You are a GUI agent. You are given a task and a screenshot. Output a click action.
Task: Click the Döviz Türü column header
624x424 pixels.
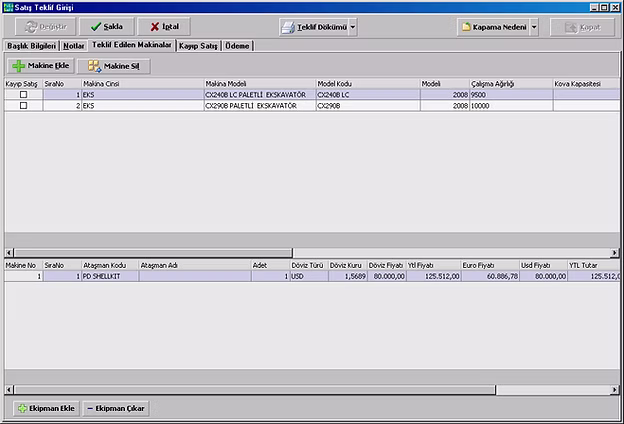click(308, 265)
